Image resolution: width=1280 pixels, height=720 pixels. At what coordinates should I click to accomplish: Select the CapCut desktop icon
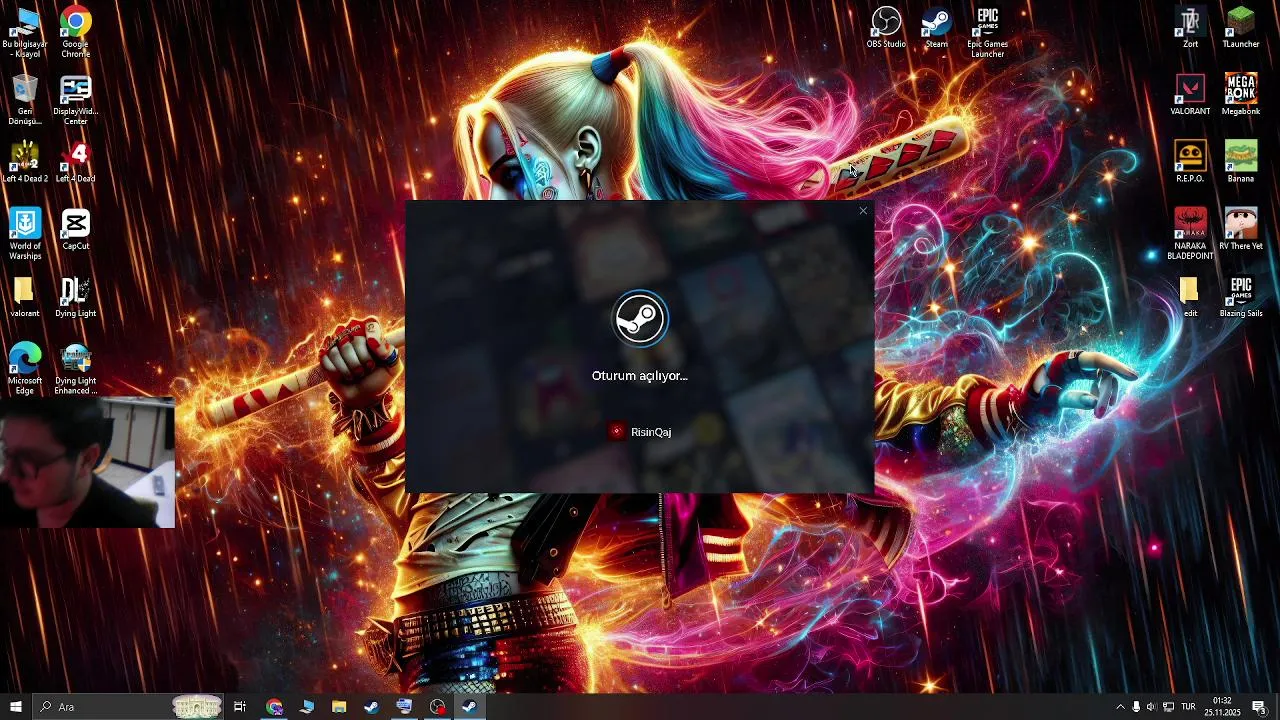(x=75, y=229)
